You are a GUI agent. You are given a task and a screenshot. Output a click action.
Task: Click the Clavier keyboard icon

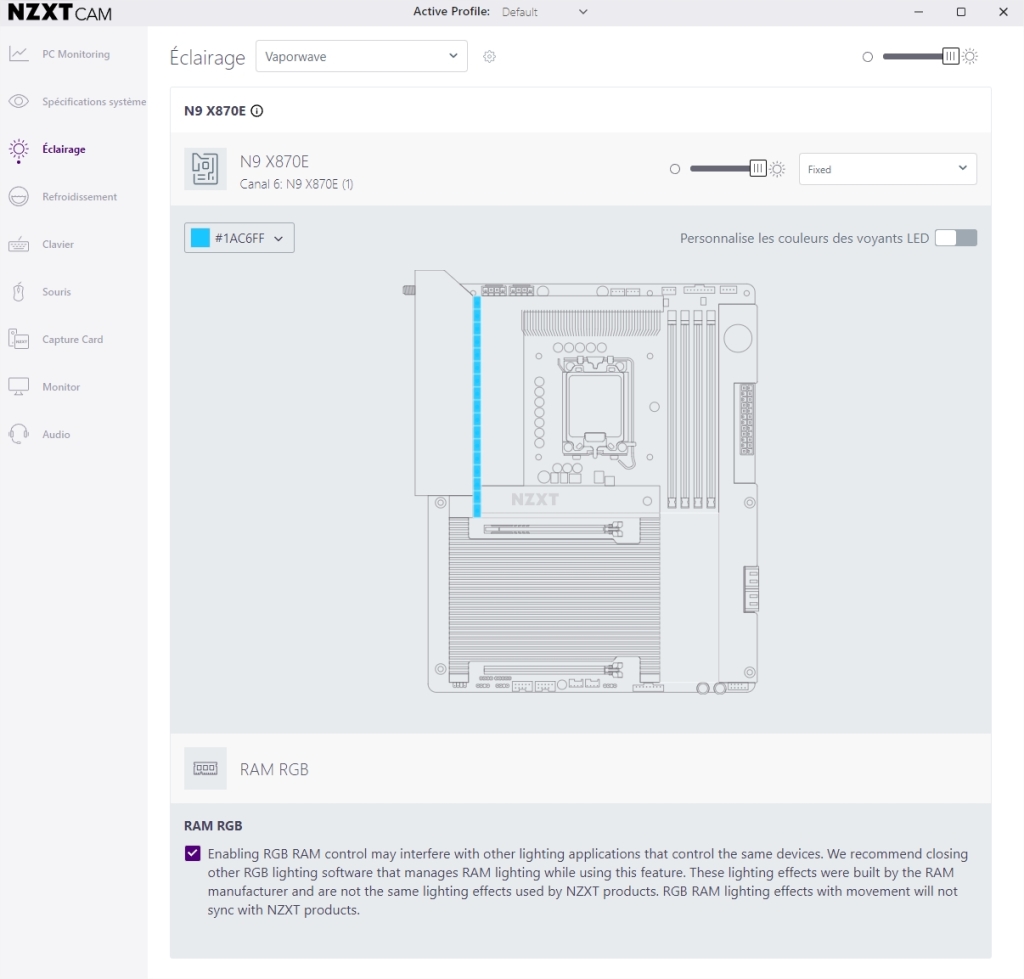(x=19, y=244)
